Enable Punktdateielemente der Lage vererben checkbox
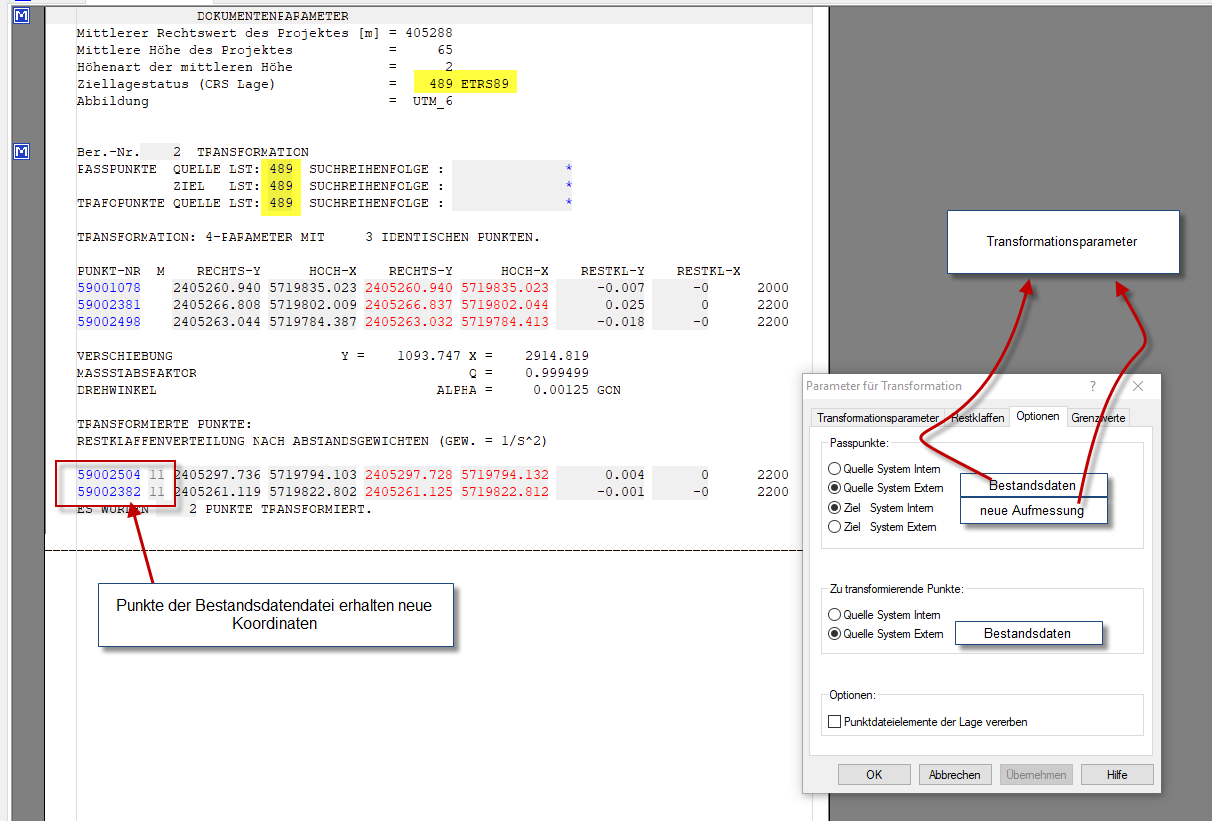The width and height of the screenshot is (1212, 821). [835, 722]
